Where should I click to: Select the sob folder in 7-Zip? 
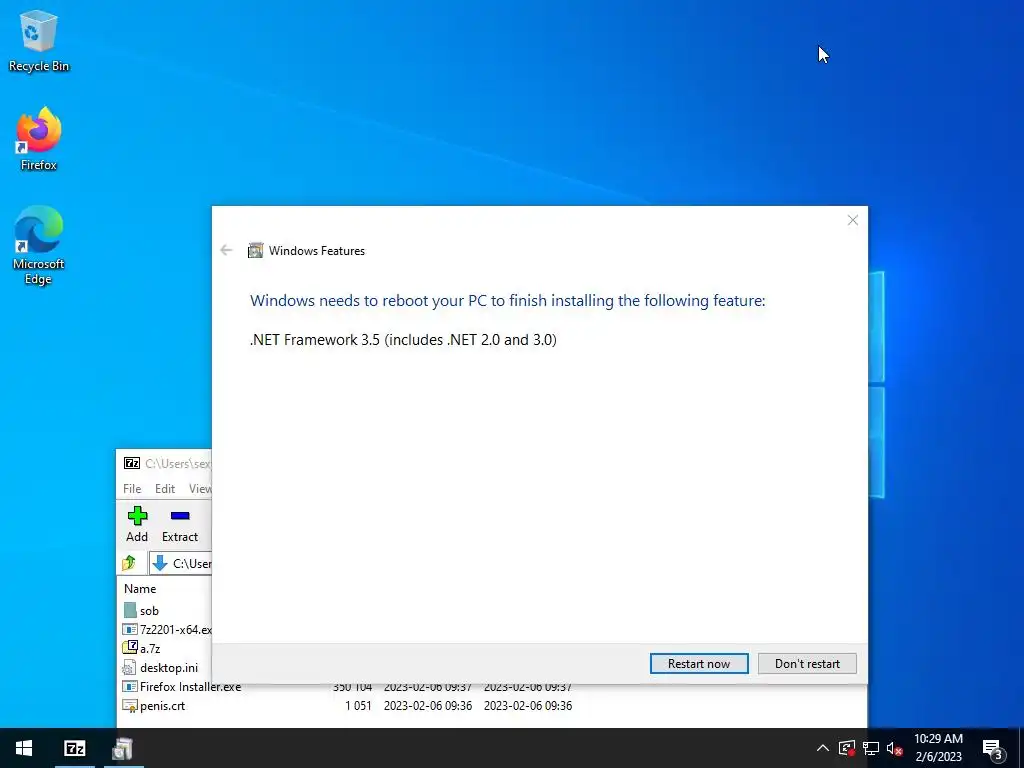click(x=150, y=611)
